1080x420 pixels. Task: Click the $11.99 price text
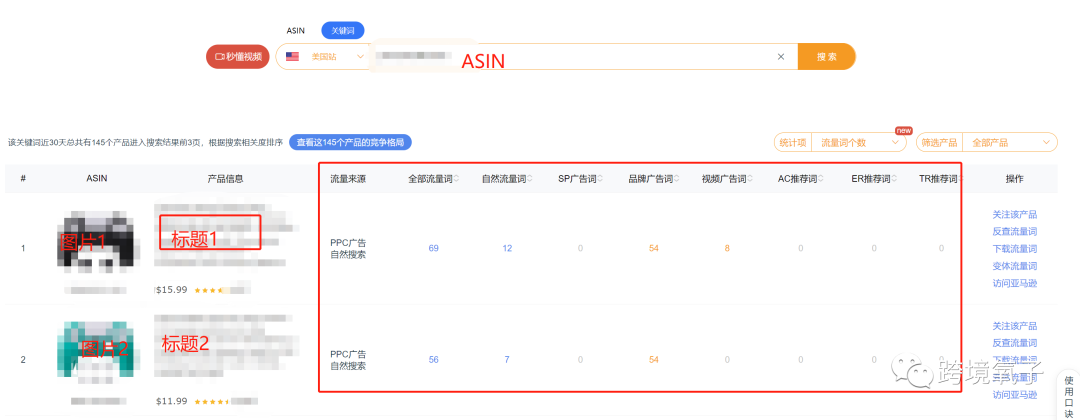click(172, 401)
